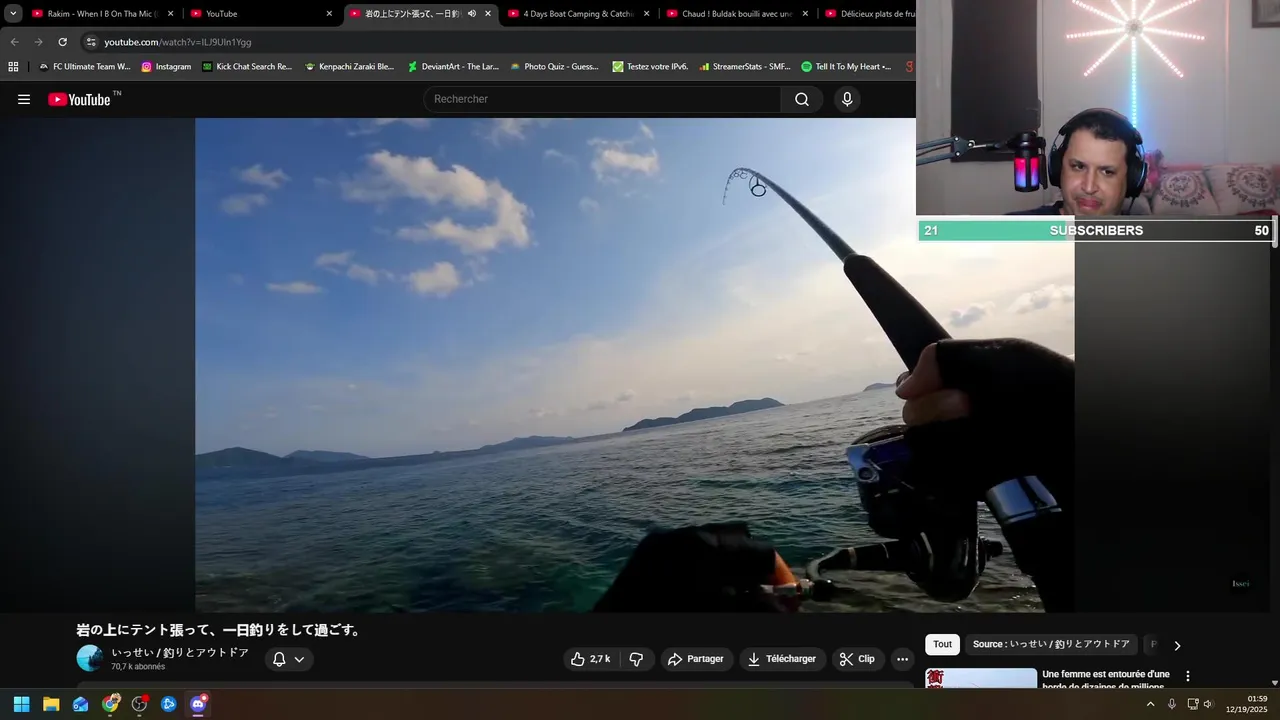The height and width of the screenshot is (720, 1280).
Task: Open the Testez votre IPv6 bookmark
Action: [x=651, y=67]
